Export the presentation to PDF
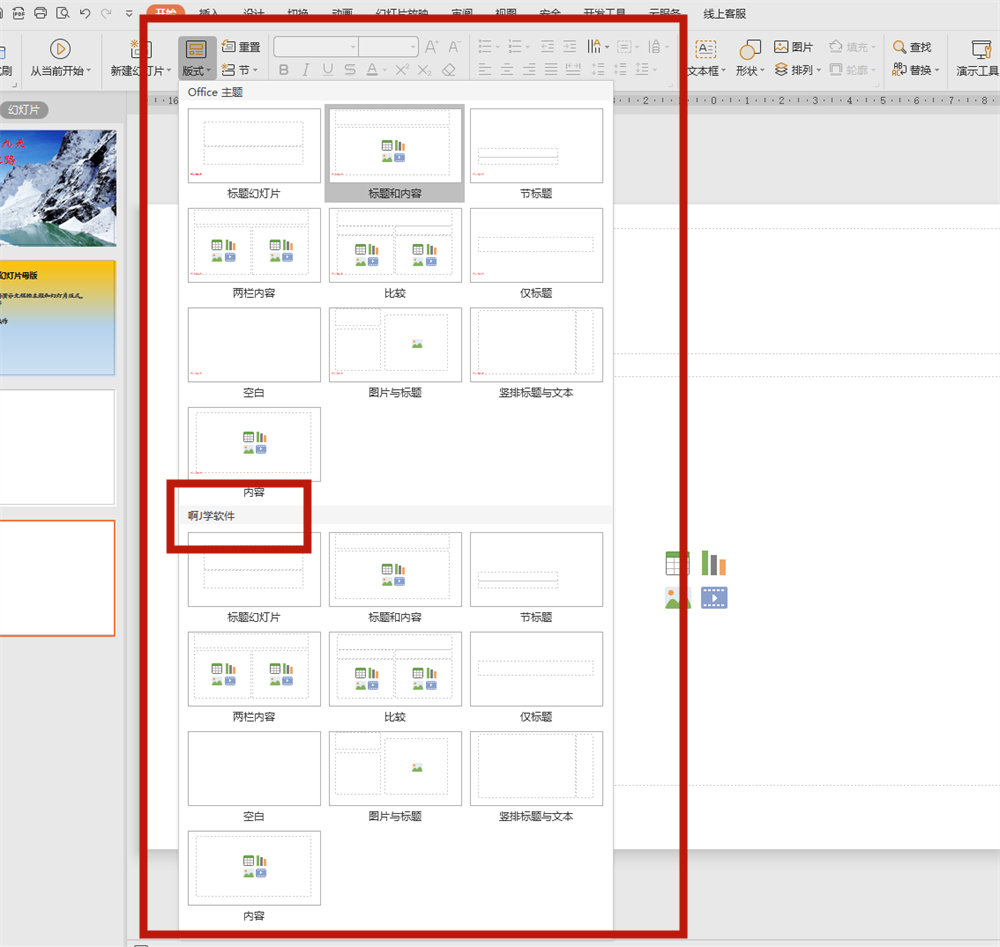Screen dimensions: 1000x947 (x=18, y=13)
